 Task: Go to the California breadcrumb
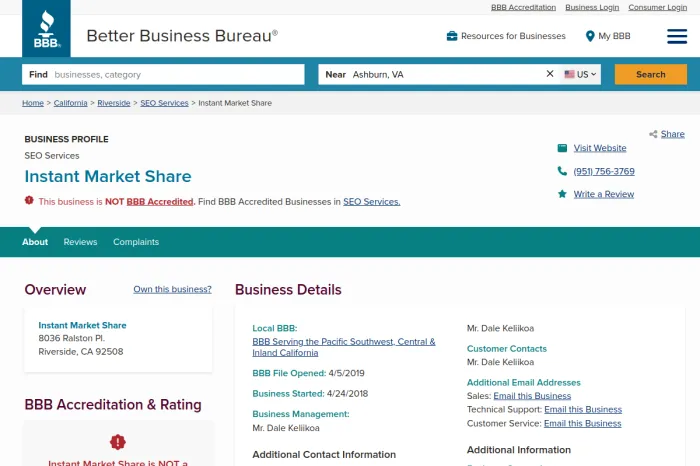coord(71,103)
